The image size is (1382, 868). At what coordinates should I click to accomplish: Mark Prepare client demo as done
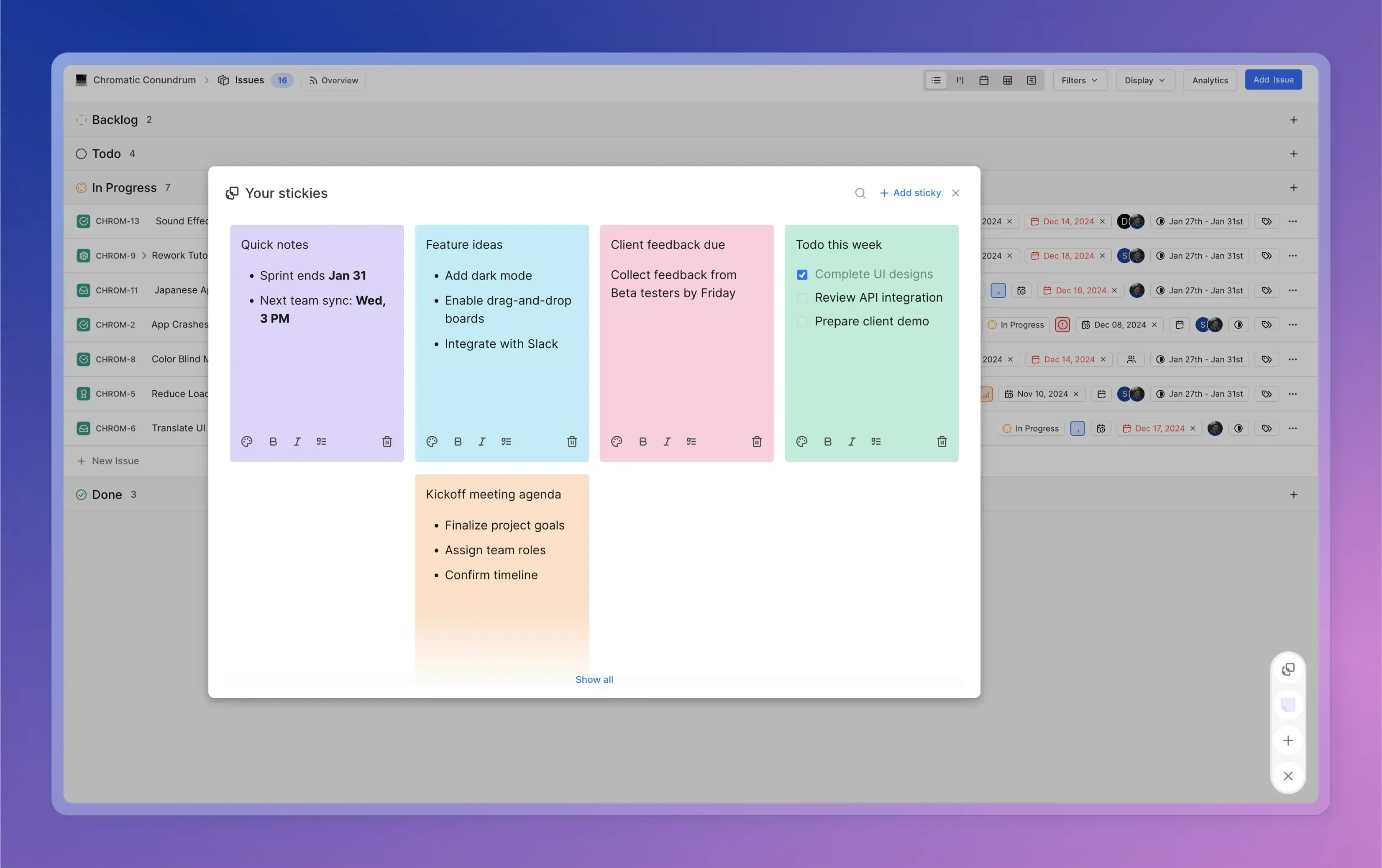[802, 322]
